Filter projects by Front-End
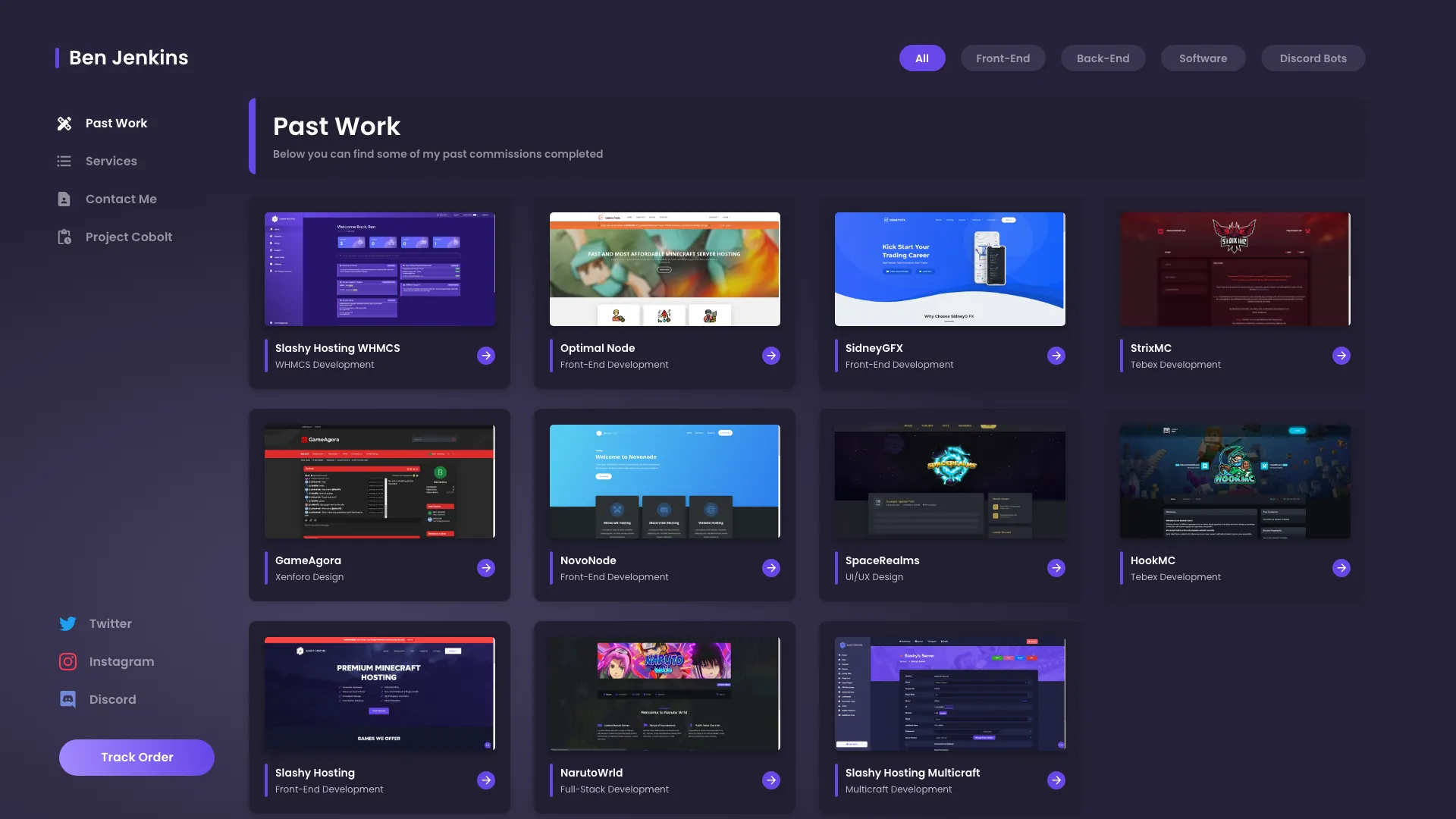The image size is (1456, 819). [1003, 58]
